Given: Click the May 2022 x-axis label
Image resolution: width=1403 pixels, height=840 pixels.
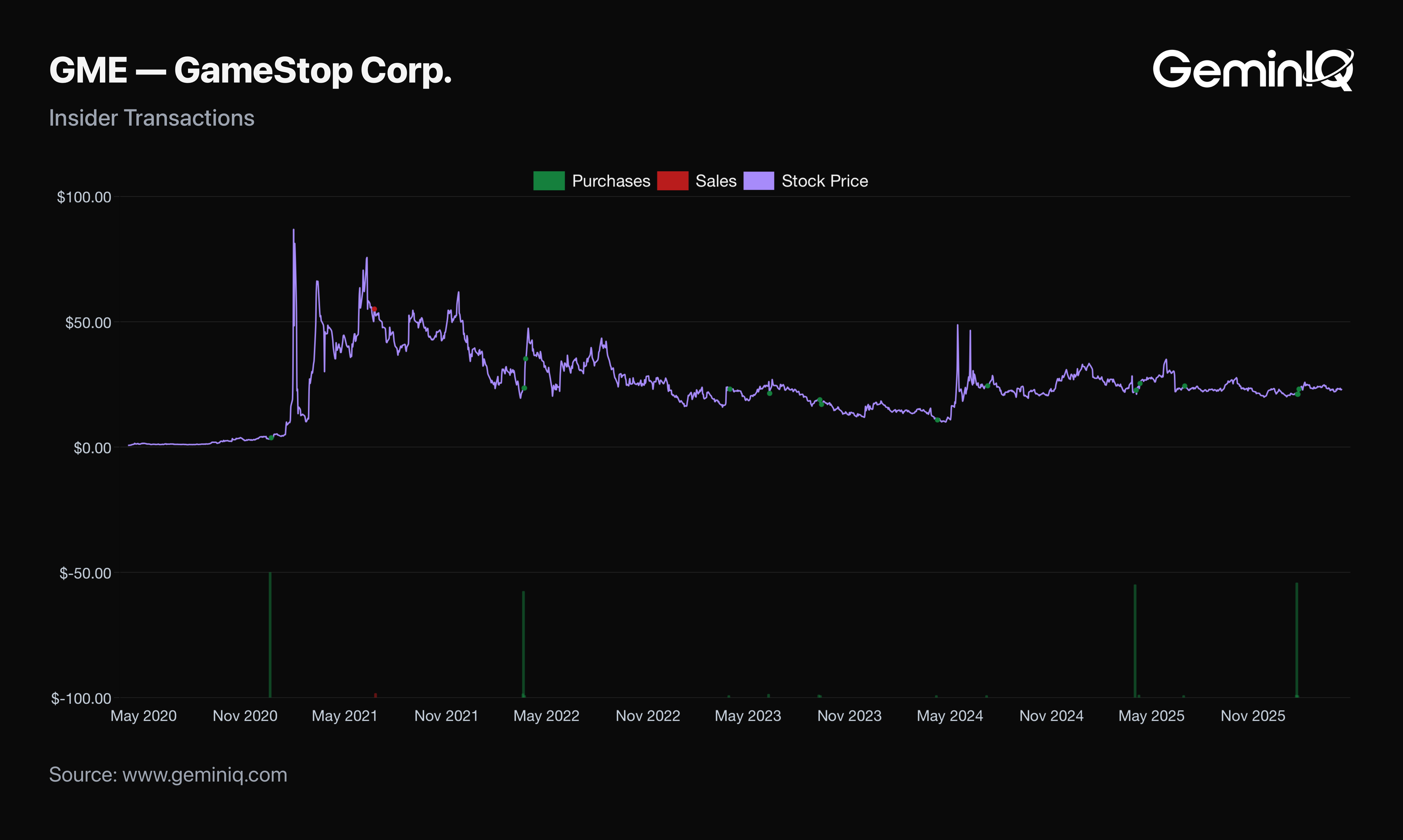Looking at the screenshot, I should 546,716.
